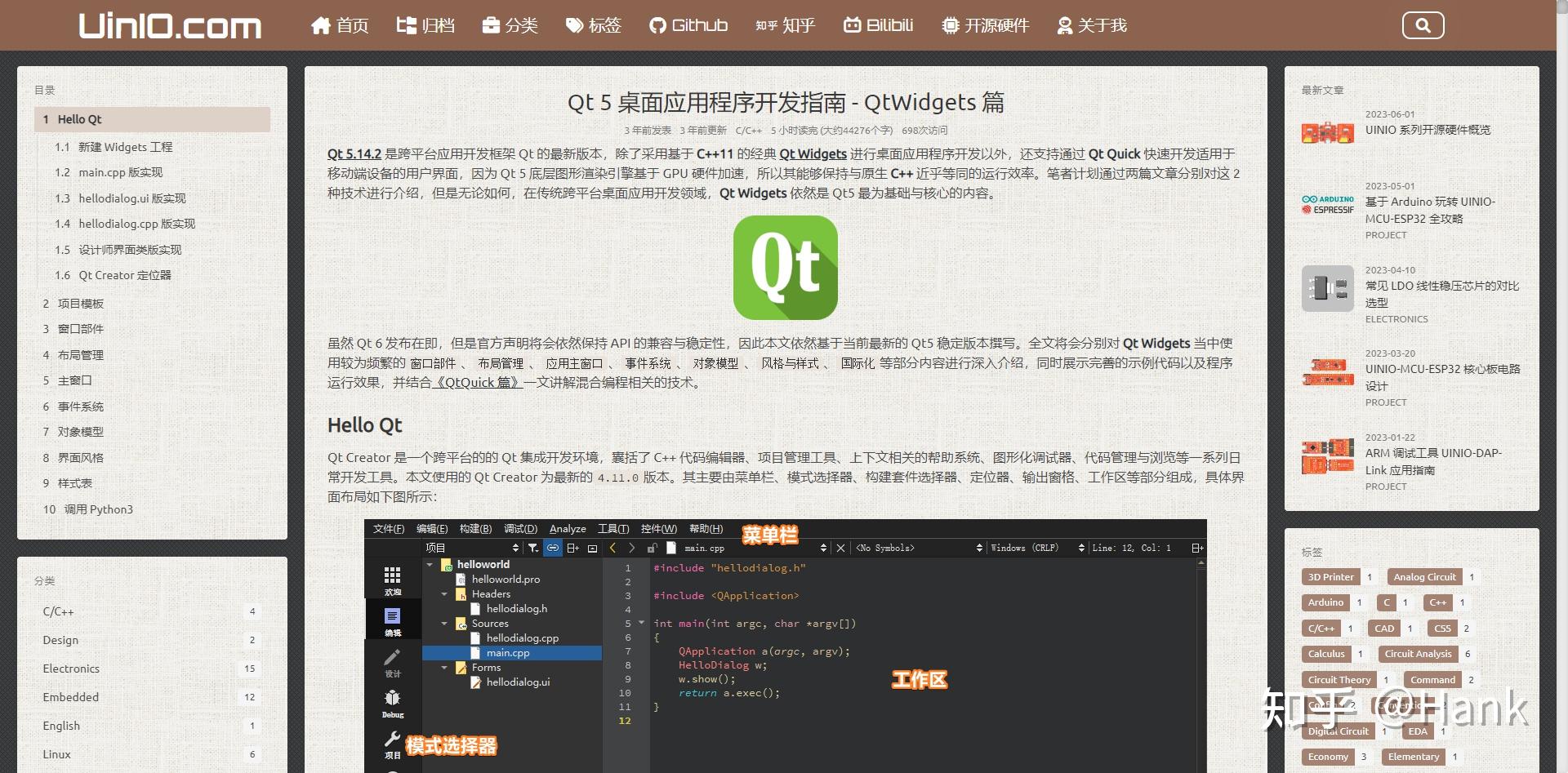1568x773 pixels.
Task: Collapse the Sources folder in the project tree
Action: click(x=443, y=624)
